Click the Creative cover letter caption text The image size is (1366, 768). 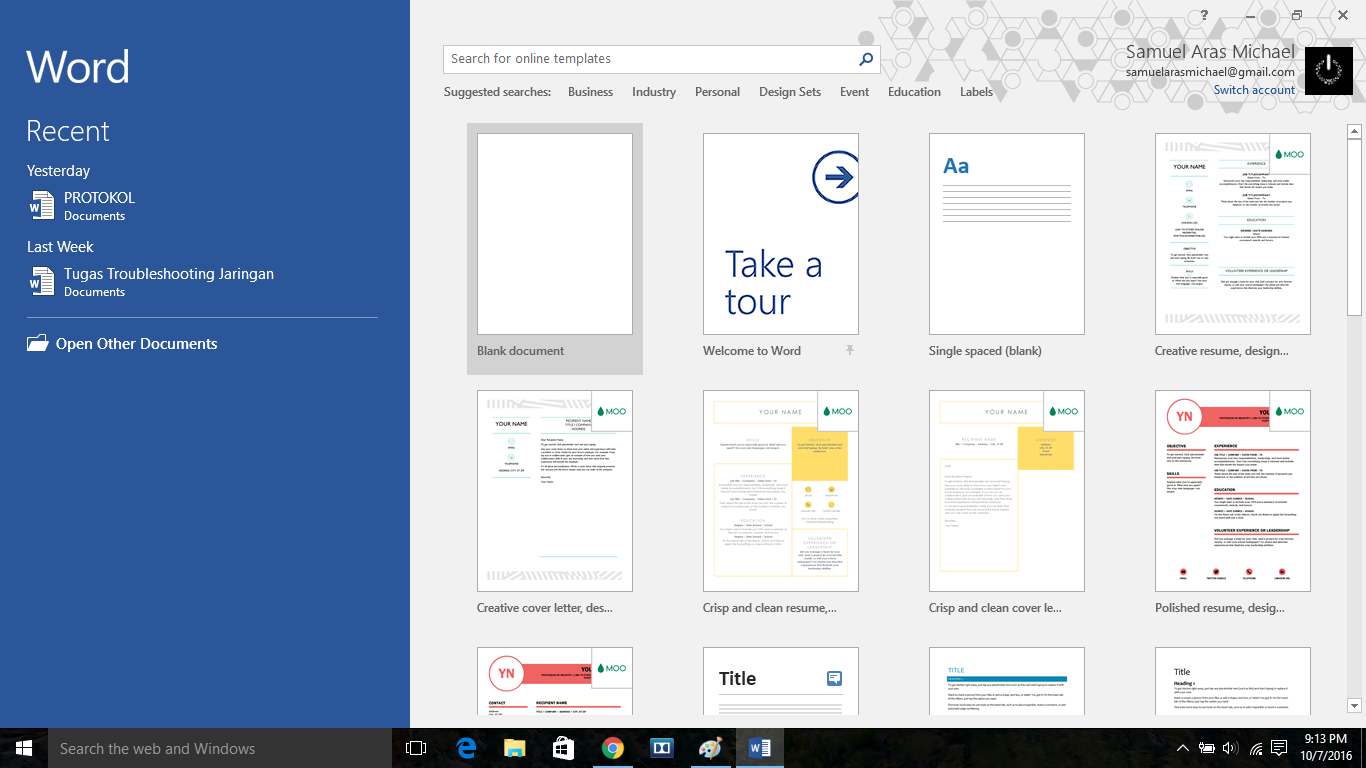pos(545,608)
